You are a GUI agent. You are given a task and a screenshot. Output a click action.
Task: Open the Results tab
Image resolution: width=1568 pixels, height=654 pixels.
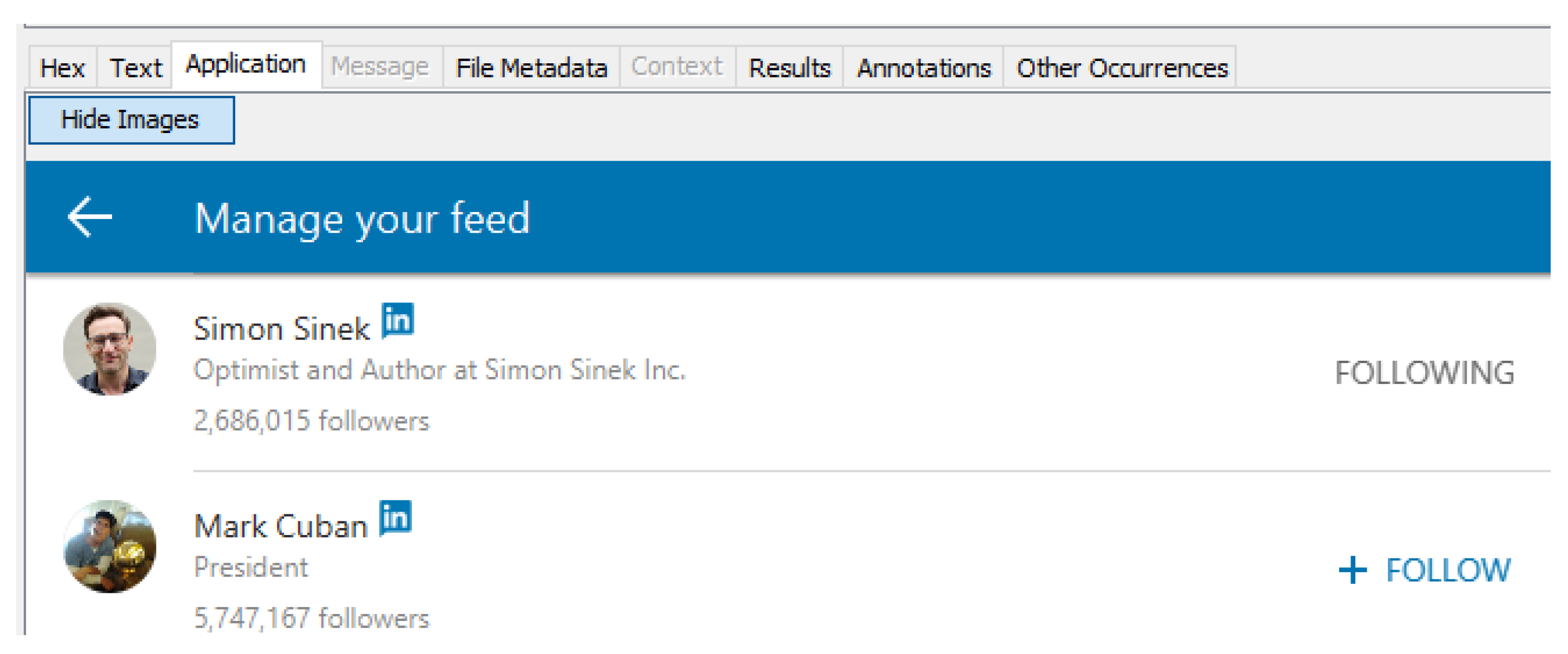click(x=789, y=68)
